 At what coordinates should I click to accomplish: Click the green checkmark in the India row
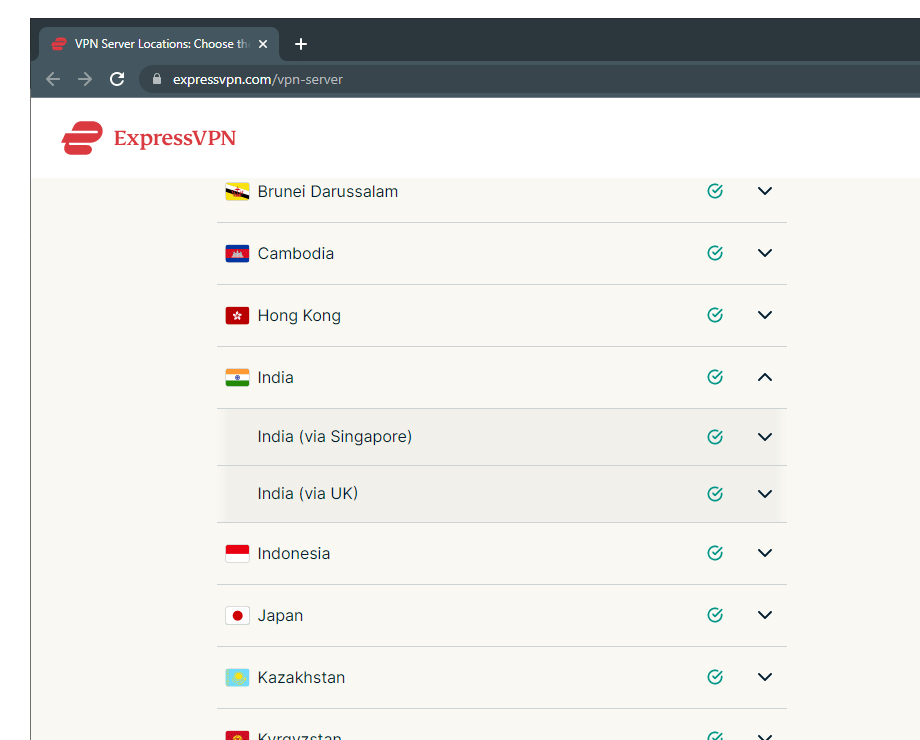point(715,377)
